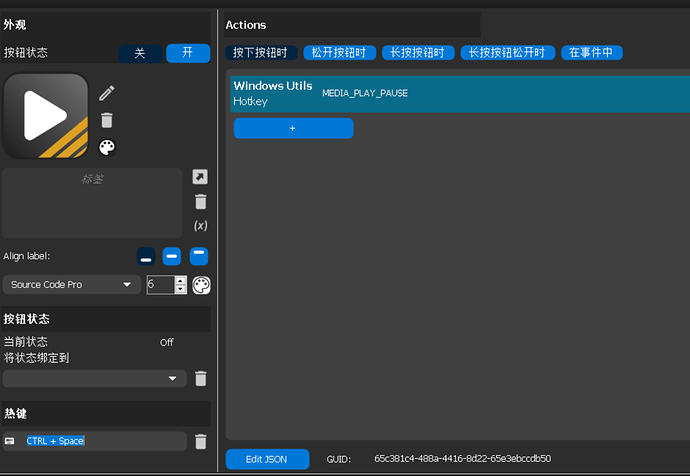Align label to the bottom

click(x=146, y=256)
